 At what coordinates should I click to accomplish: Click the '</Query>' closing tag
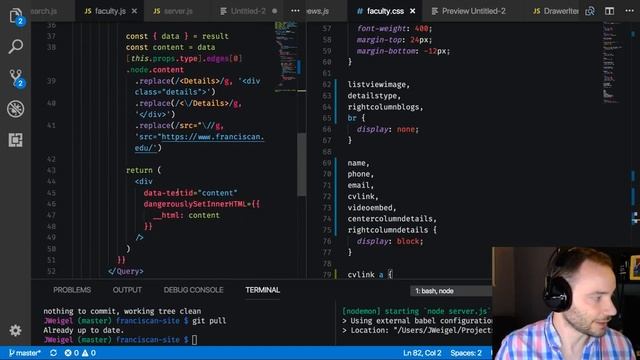click(126, 271)
